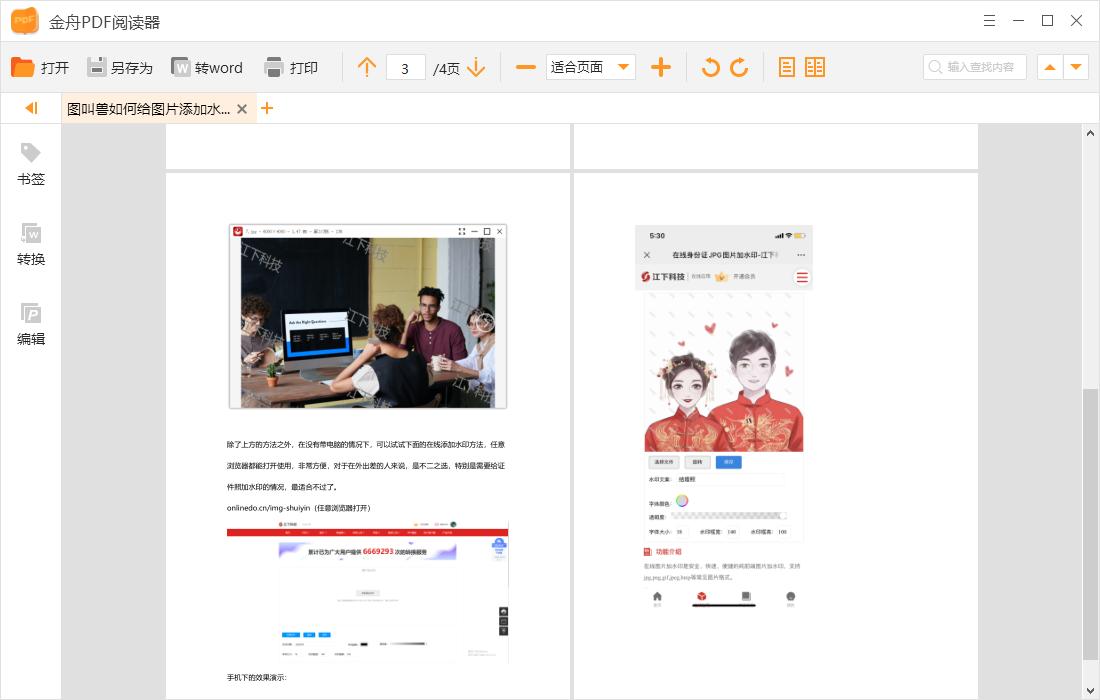
Task: Open a new tab with the plus button
Action: 267,108
